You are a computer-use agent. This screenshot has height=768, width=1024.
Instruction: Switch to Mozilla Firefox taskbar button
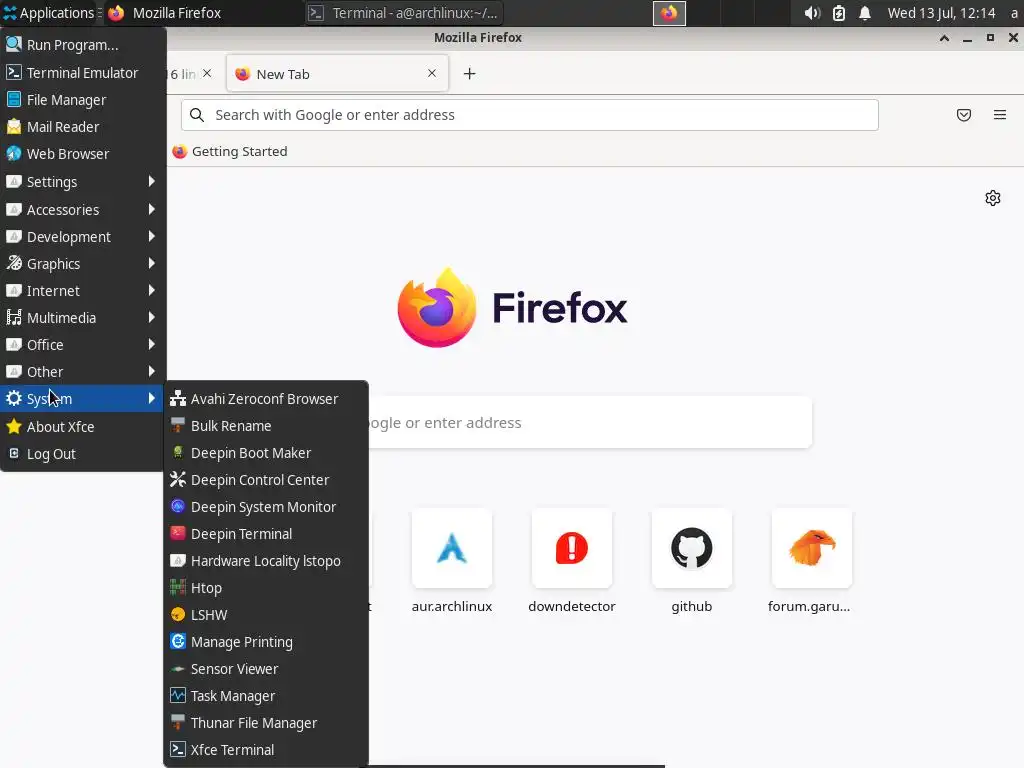pos(202,13)
